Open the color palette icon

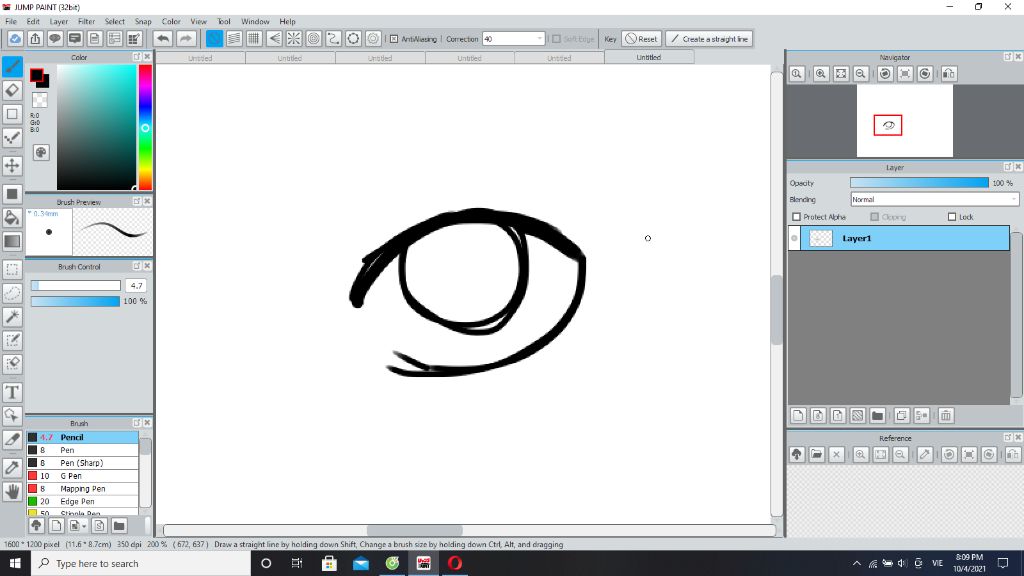(x=41, y=152)
